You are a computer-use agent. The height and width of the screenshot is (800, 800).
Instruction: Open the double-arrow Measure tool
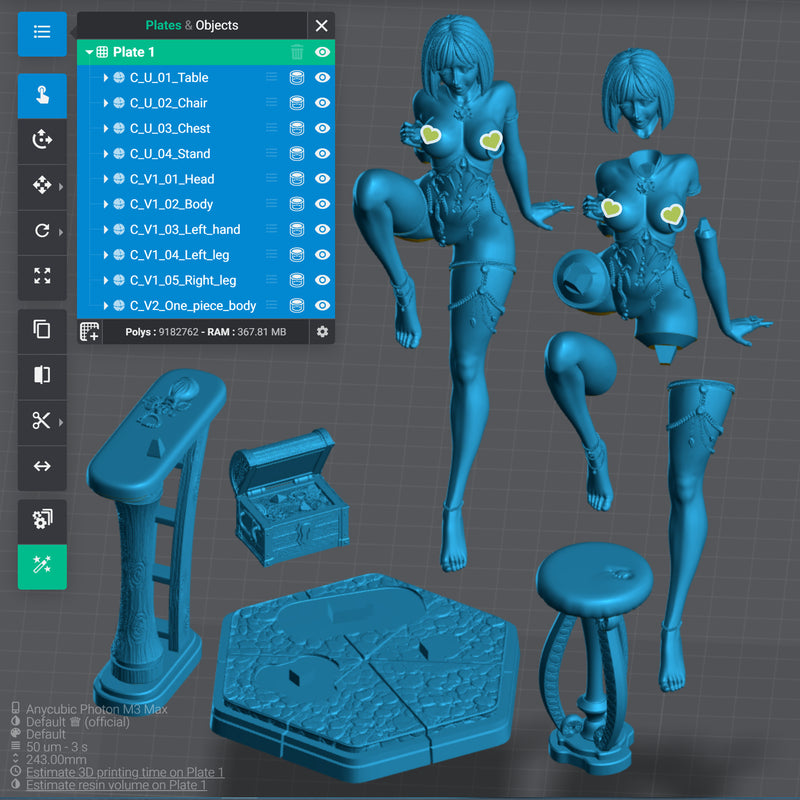point(42,466)
